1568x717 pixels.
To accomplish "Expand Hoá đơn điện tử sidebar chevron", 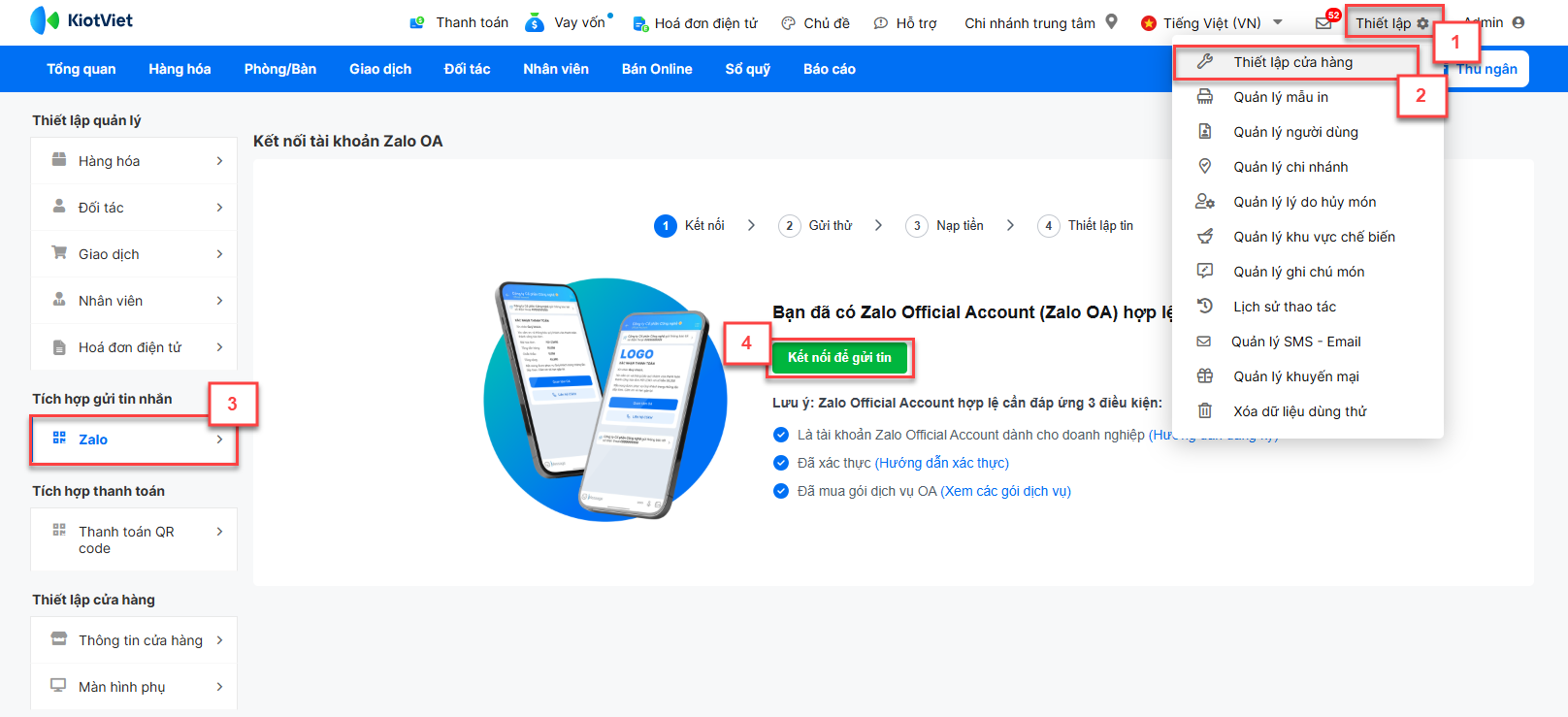I will click(x=220, y=347).
